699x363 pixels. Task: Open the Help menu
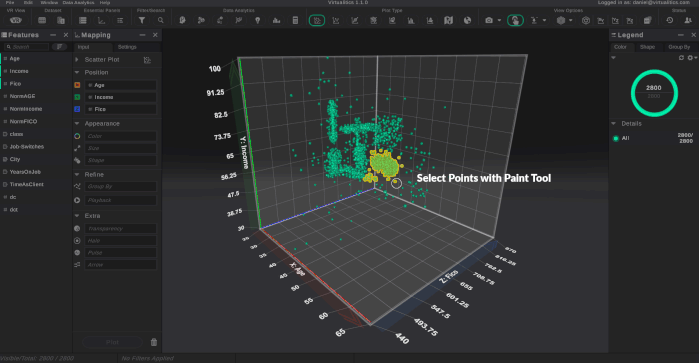(x=105, y=3)
